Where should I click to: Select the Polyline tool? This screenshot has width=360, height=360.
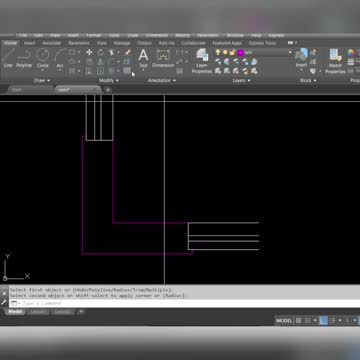click(24, 58)
